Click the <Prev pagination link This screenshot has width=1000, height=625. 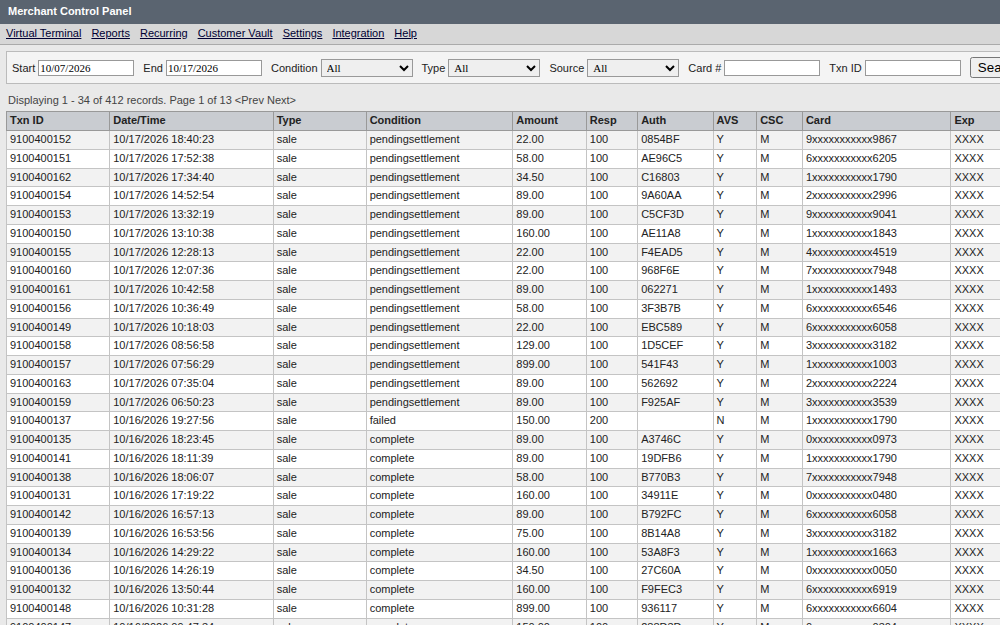click(x=249, y=100)
